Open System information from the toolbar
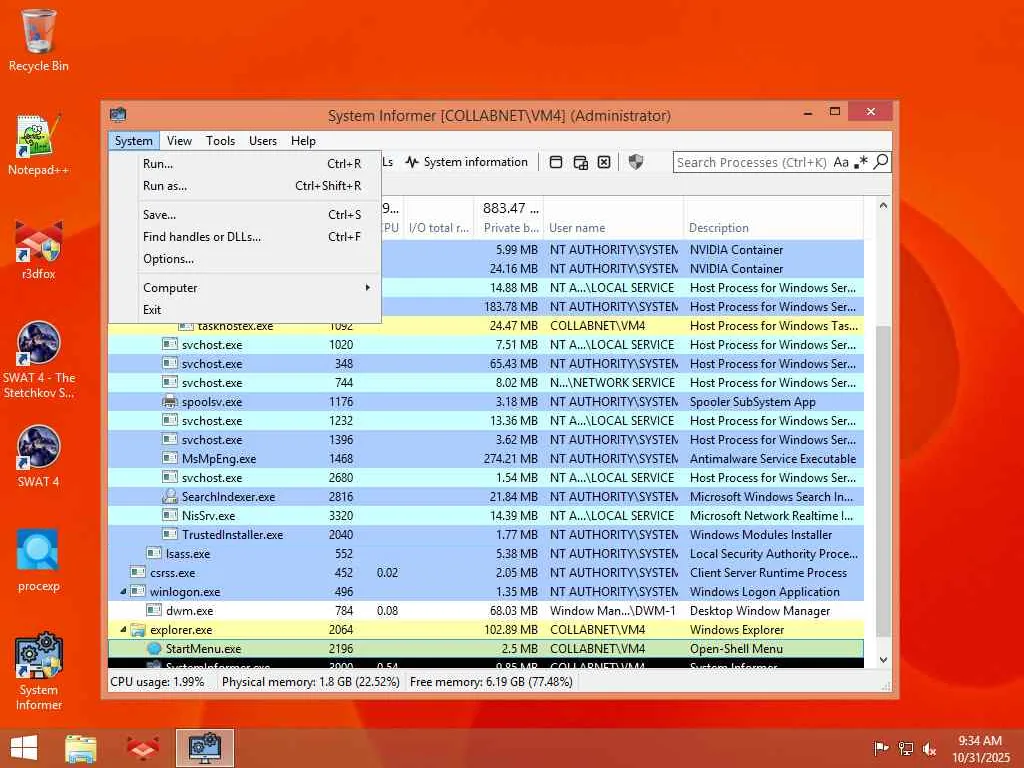This screenshot has width=1024, height=768. pos(466,162)
